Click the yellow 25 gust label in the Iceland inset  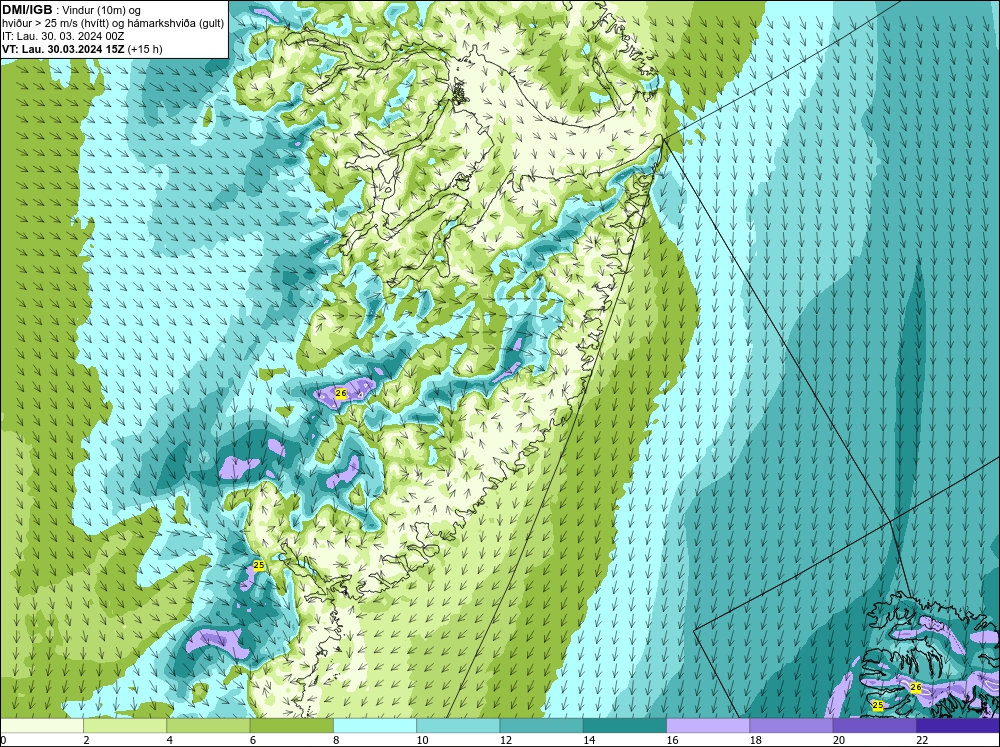pyautogui.click(x=878, y=705)
